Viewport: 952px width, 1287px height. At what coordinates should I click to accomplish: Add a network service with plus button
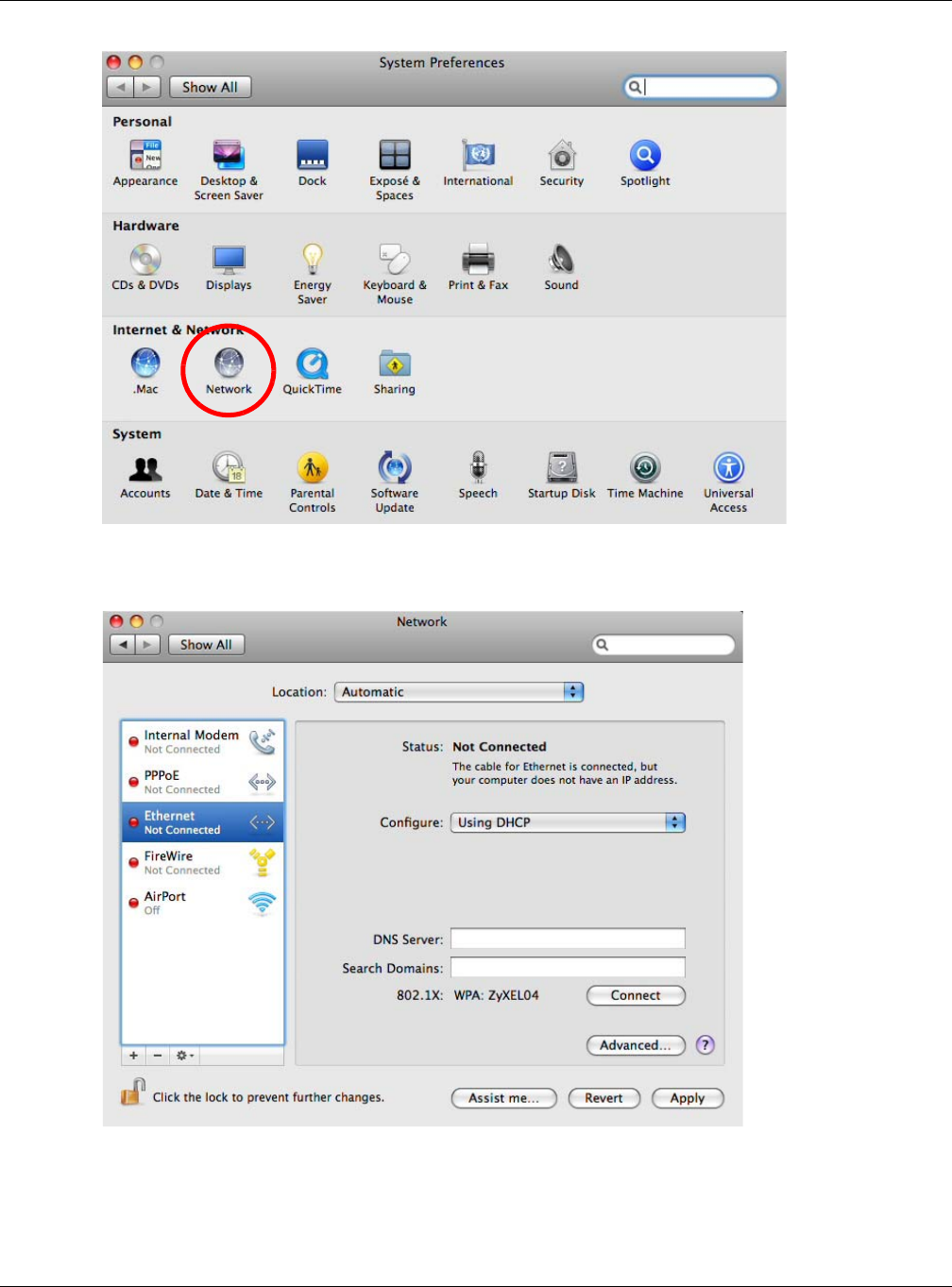(x=134, y=1056)
